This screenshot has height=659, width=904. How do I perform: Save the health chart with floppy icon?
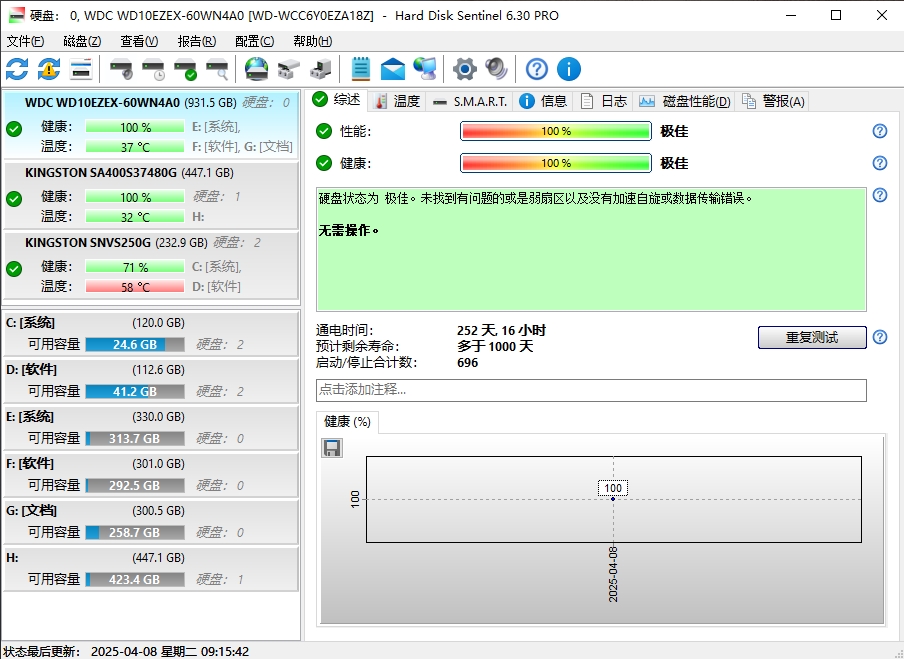tap(332, 448)
